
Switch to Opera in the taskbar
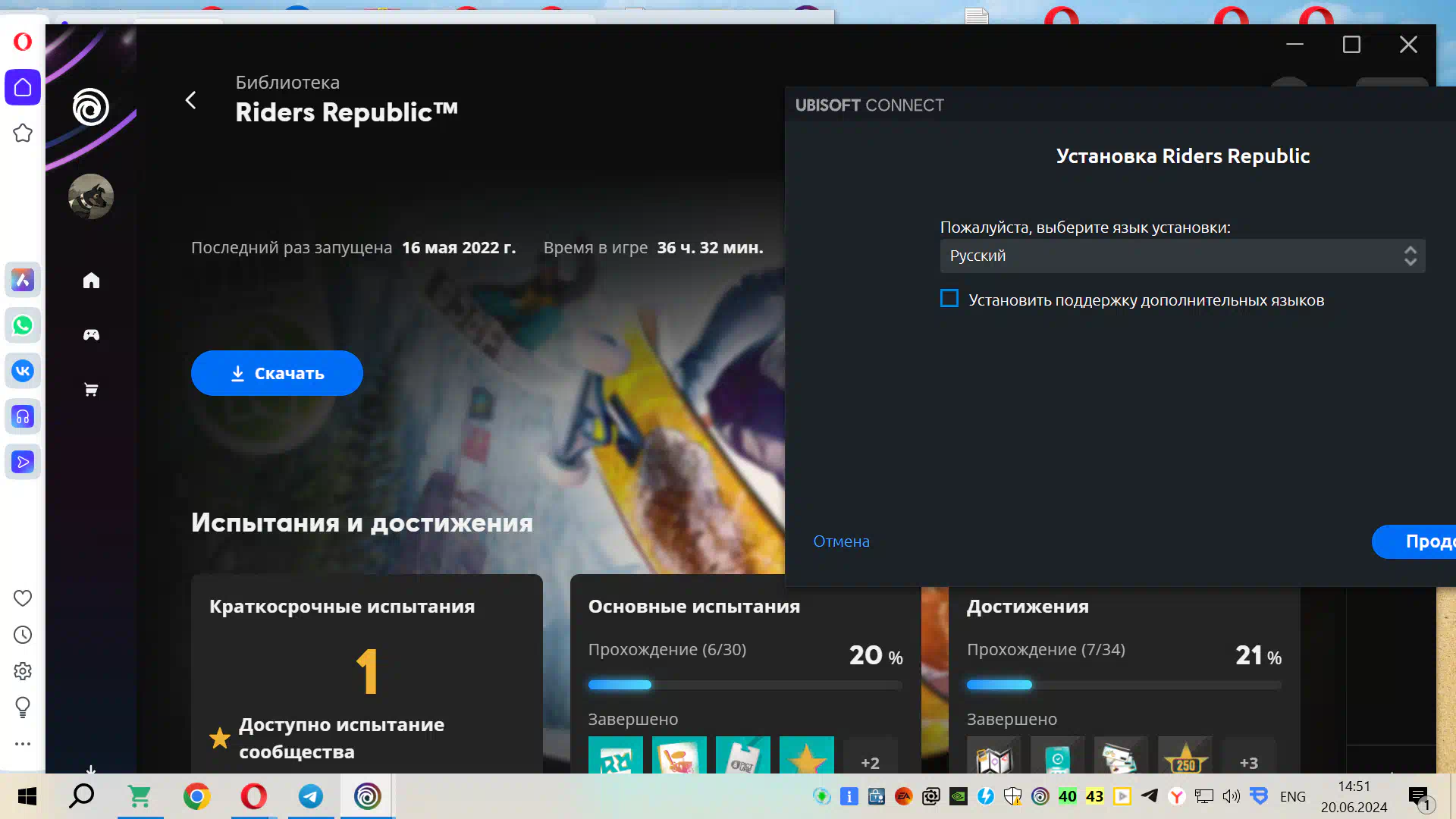253,796
